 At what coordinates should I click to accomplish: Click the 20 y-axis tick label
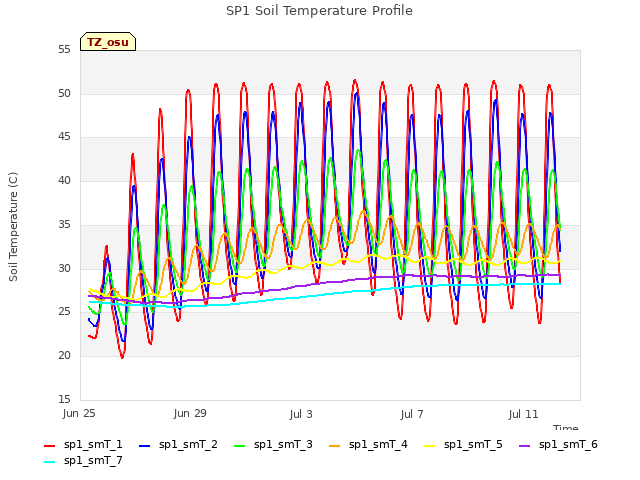point(64,356)
